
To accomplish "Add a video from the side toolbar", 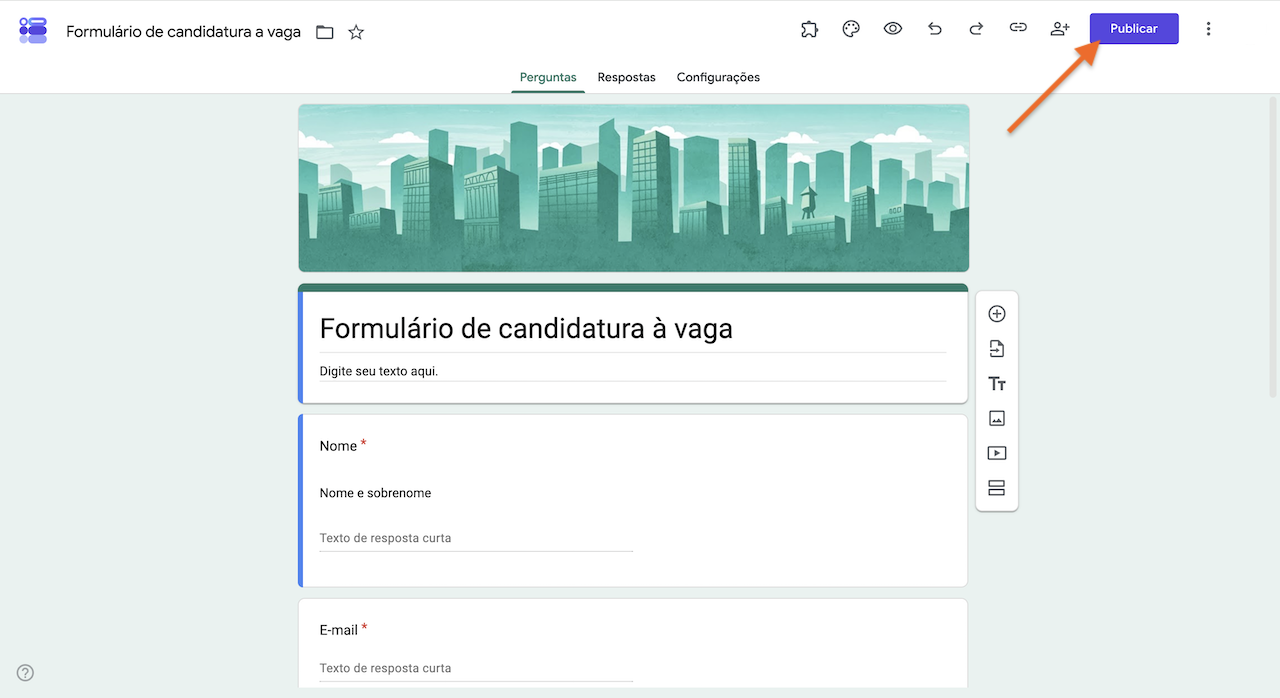I will [996, 453].
